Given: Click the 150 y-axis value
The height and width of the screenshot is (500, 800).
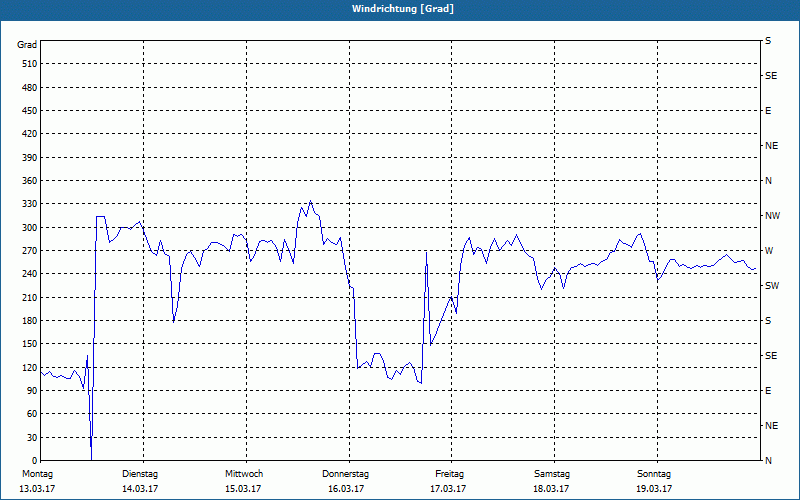Looking at the screenshot, I should point(30,344).
